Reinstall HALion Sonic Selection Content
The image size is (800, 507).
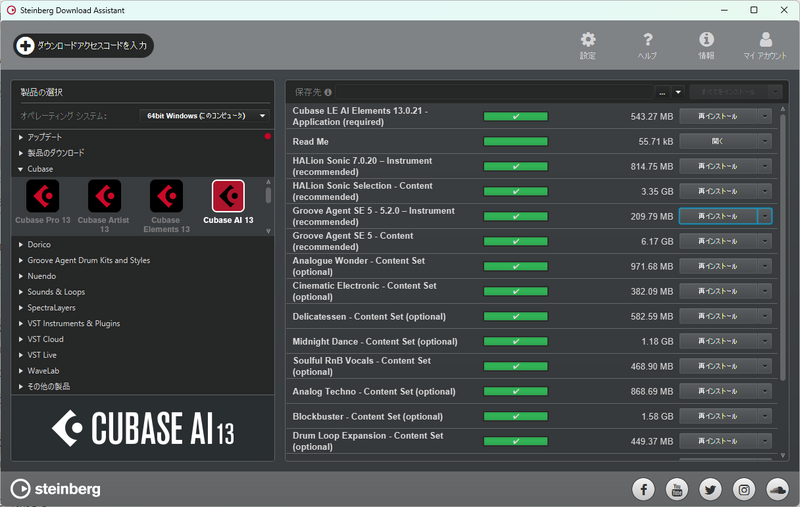(x=718, y=191)
